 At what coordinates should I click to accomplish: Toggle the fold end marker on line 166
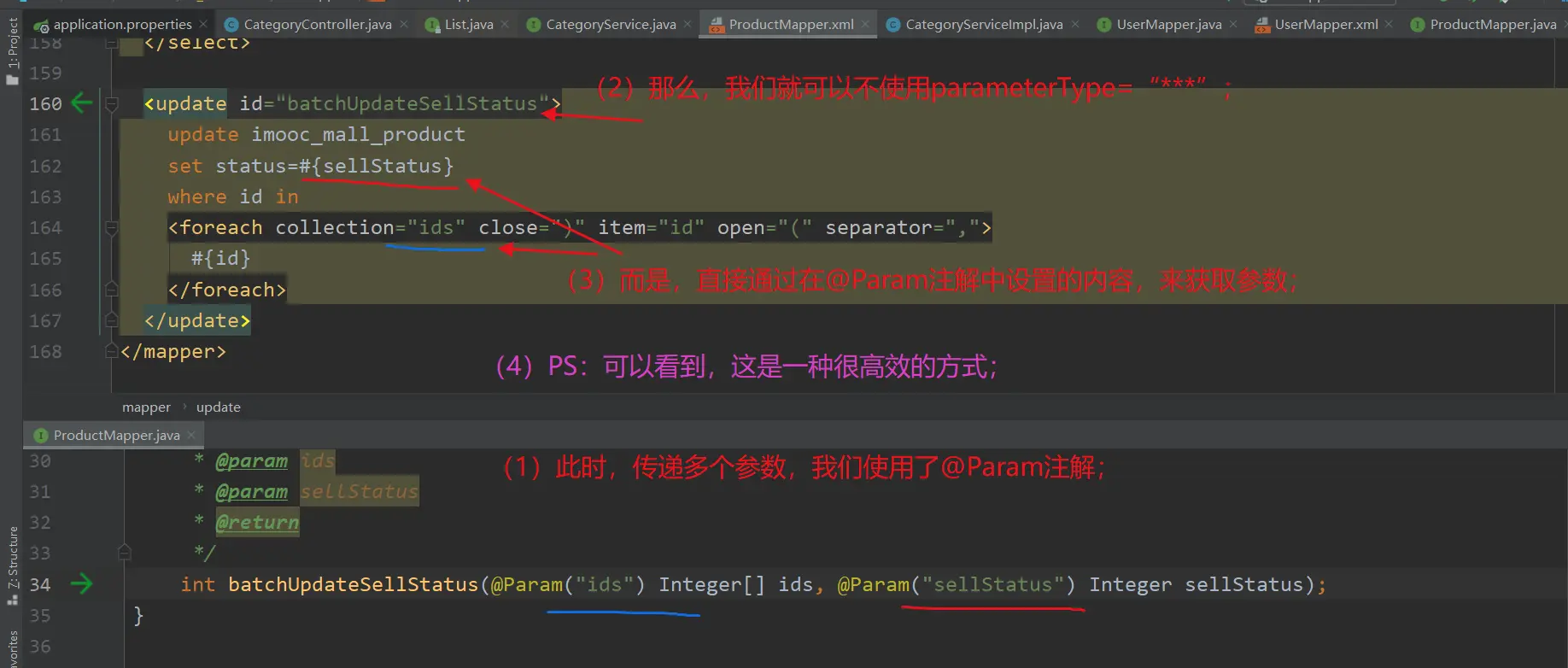pos(111,290)
